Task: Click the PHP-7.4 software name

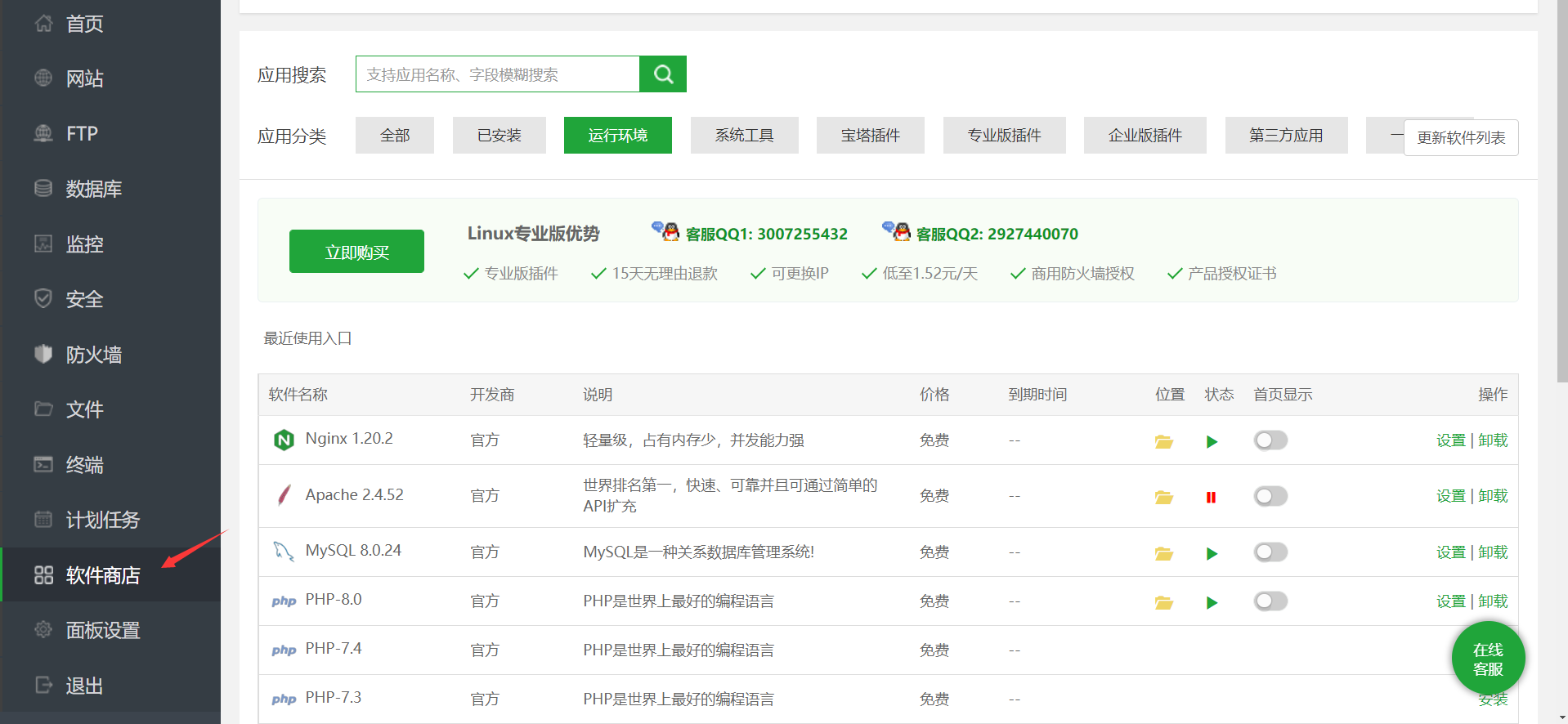Action: point(334,649)
